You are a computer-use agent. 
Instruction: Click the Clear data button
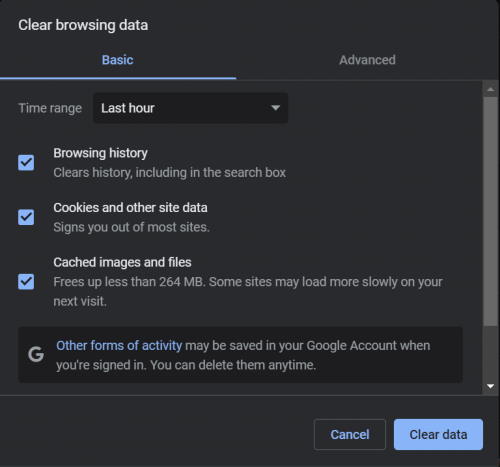point(438,435)
